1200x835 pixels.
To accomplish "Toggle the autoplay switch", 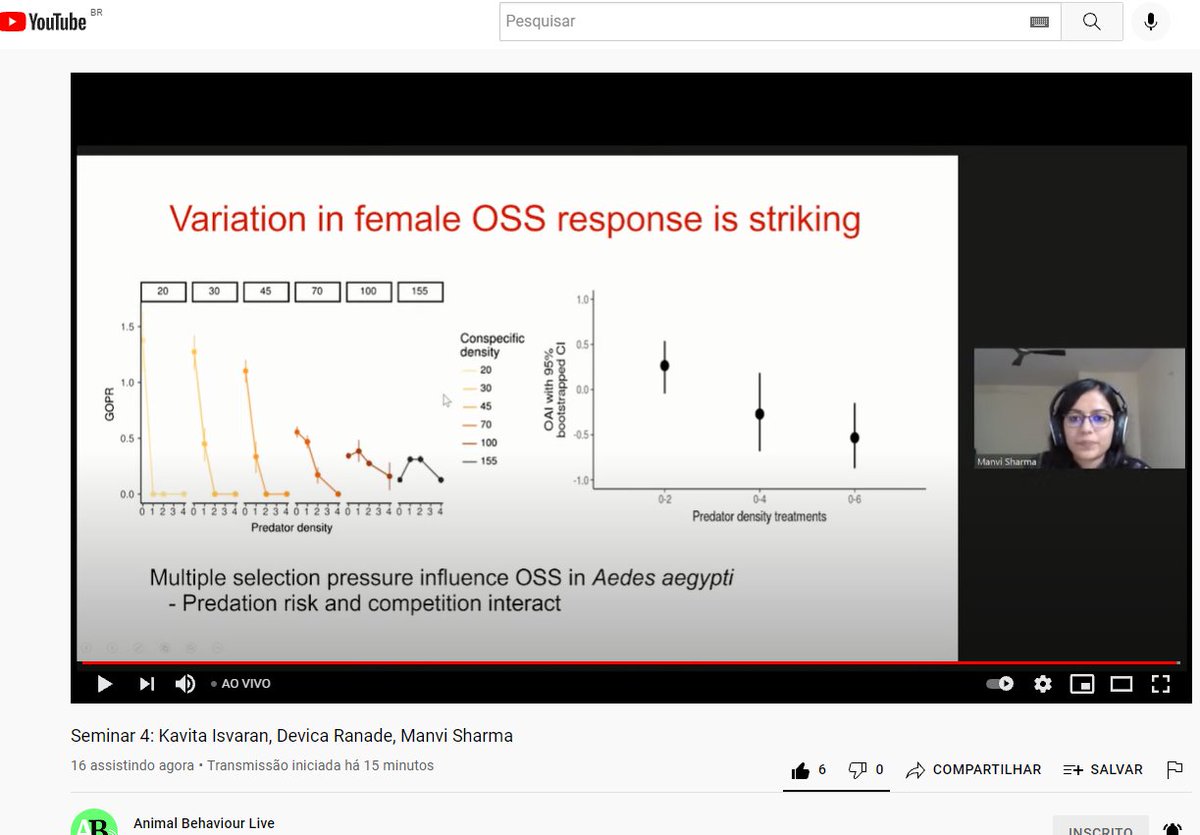I will click(x=1000, y=684).
